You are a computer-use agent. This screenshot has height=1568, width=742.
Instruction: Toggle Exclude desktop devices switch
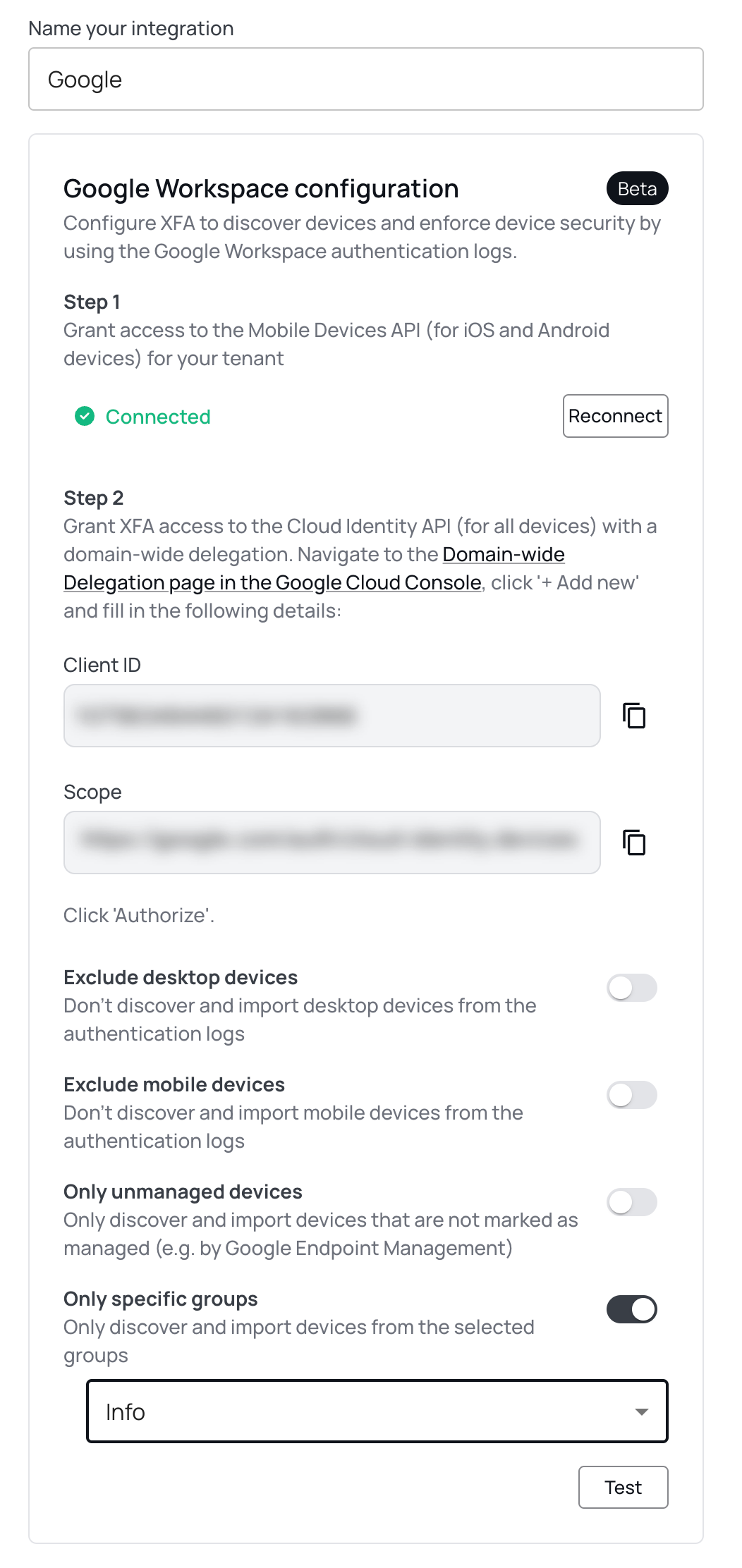pos(632,988)
